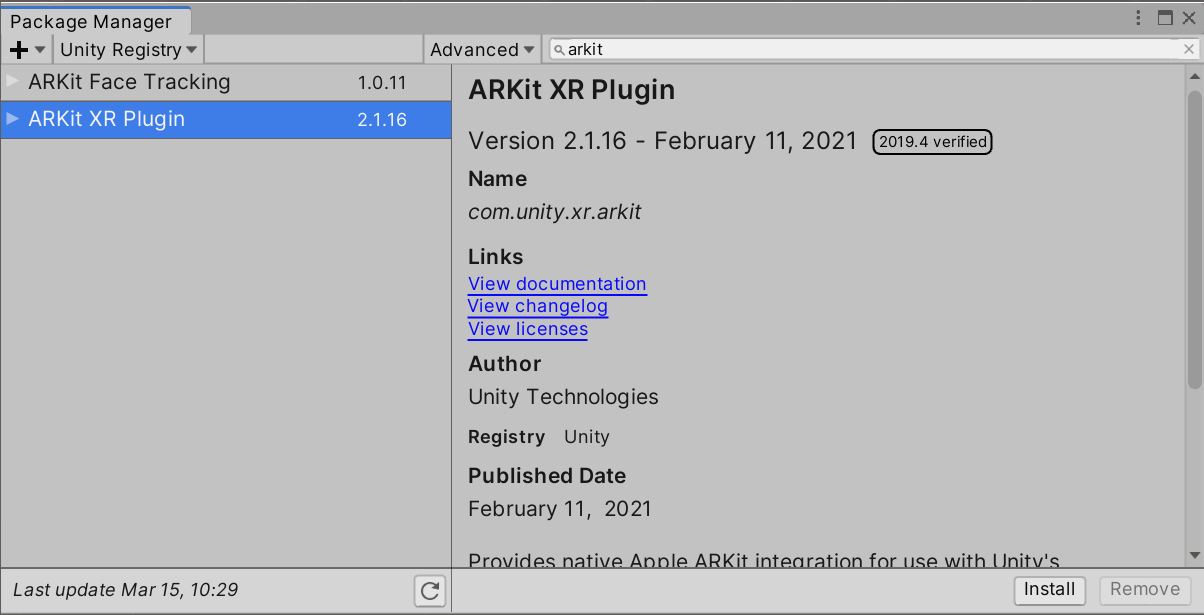
Task: Click the details panel vertical scrollbar
Action: [x=1194, y=240]
